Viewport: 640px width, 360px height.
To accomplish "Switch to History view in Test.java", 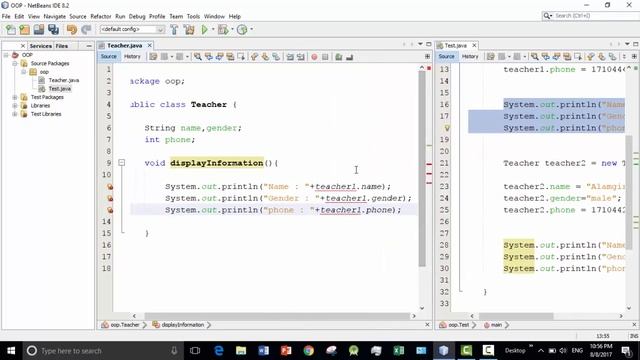I will (x=470, y=57).
